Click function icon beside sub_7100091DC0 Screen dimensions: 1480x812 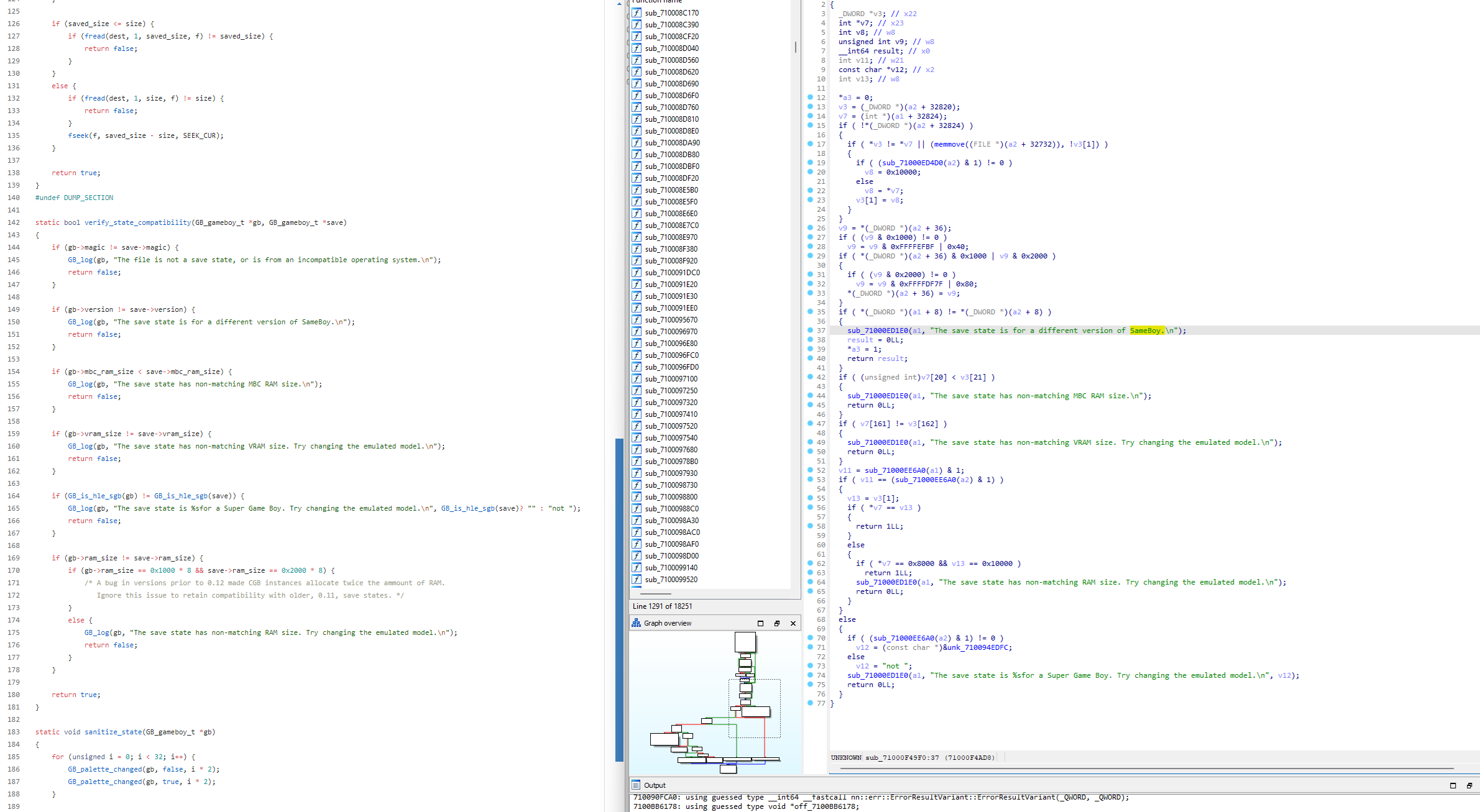(637, 272)
